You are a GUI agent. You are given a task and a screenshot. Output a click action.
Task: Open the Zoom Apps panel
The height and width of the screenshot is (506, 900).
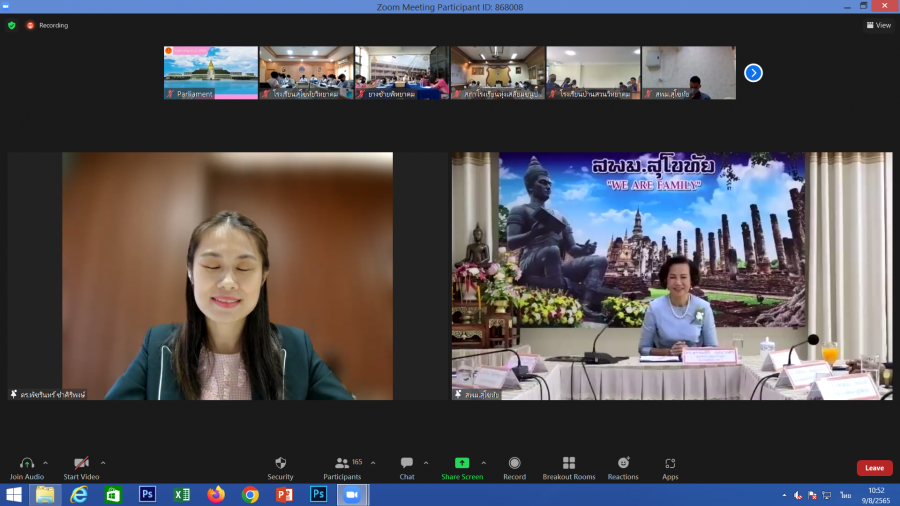click(x=670, y=464)
